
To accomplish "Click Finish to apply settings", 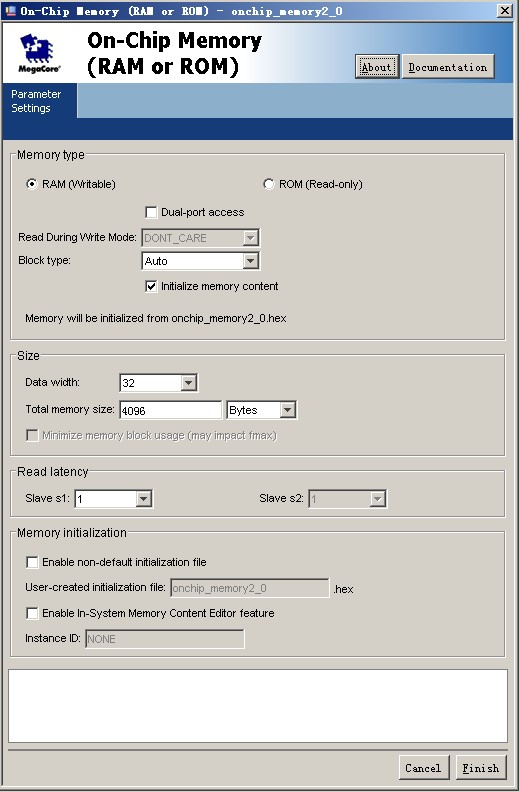I will click(x=481, y=768).
